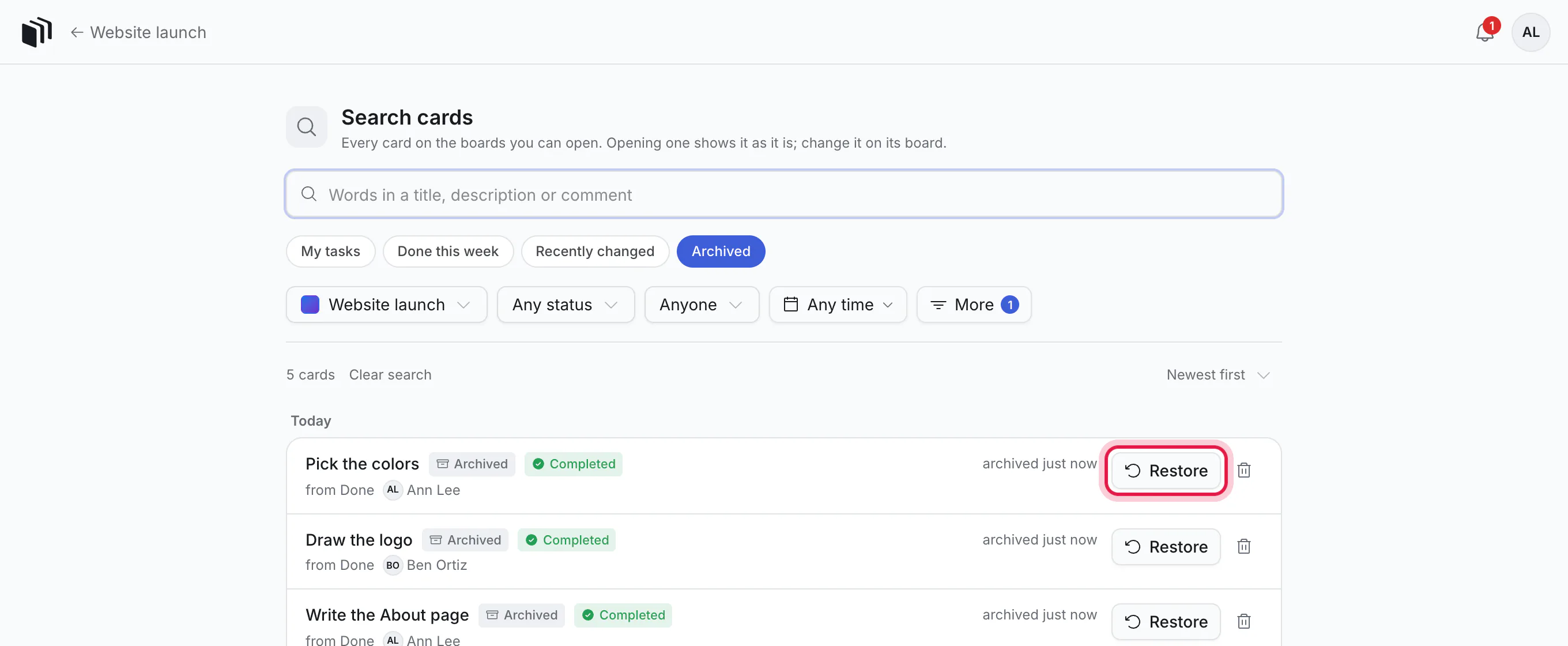Open the Any time date dropdown
The width and height of the screenshot is (1568, 646).
click(x=838, y=305)
